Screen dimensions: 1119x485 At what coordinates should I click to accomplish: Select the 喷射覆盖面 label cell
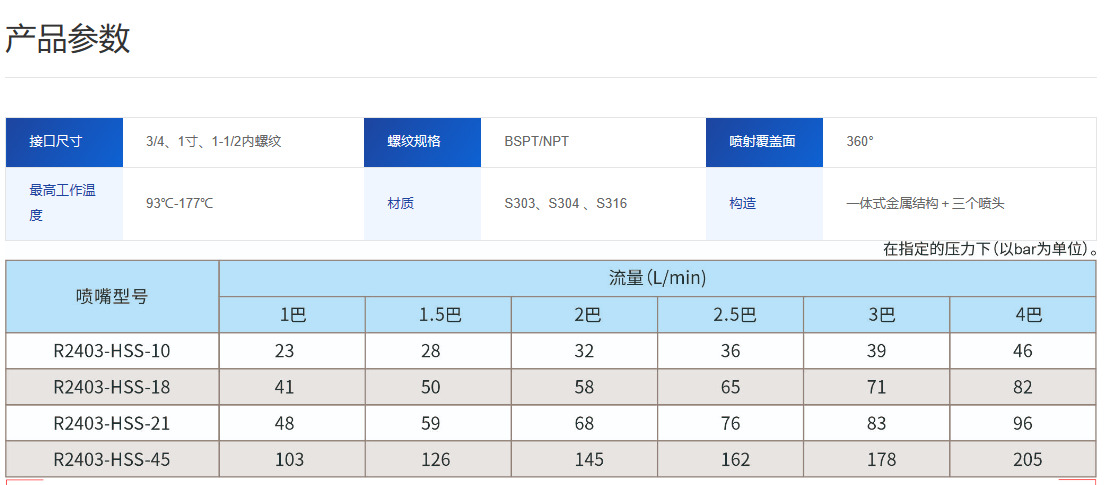click(x=763, y=141)
